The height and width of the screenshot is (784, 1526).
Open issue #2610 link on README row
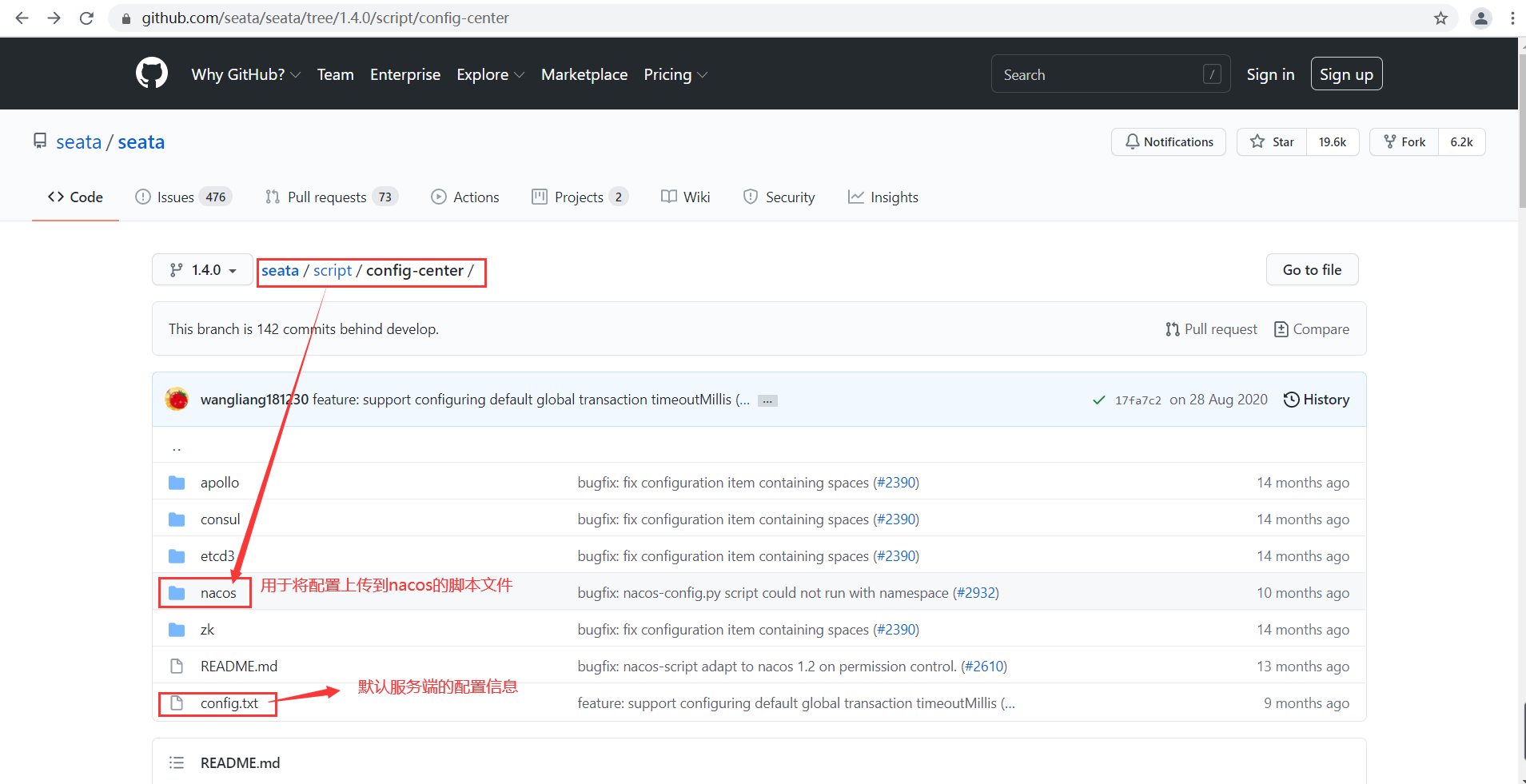(984, 667)
